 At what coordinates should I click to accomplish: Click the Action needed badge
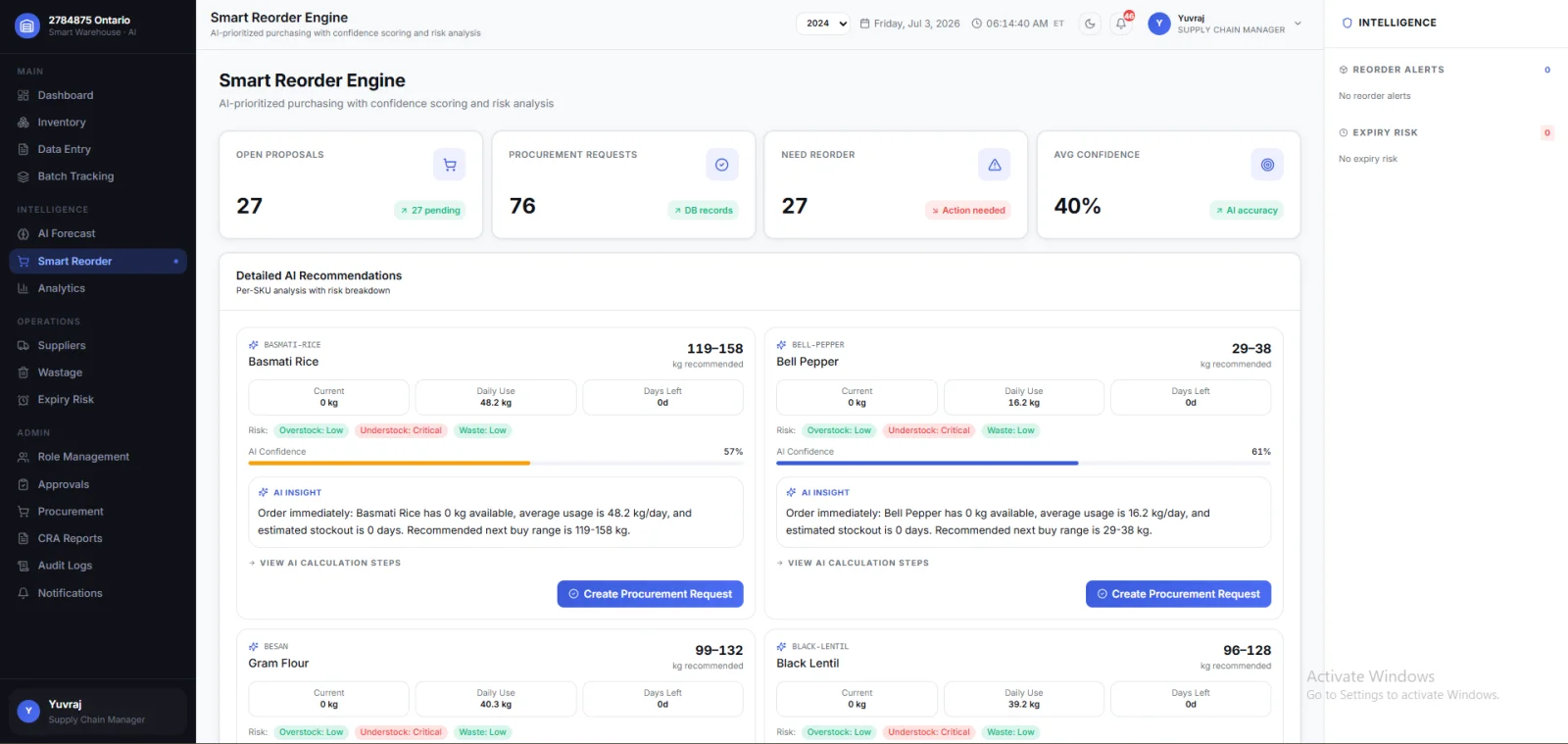coord(968,210)
